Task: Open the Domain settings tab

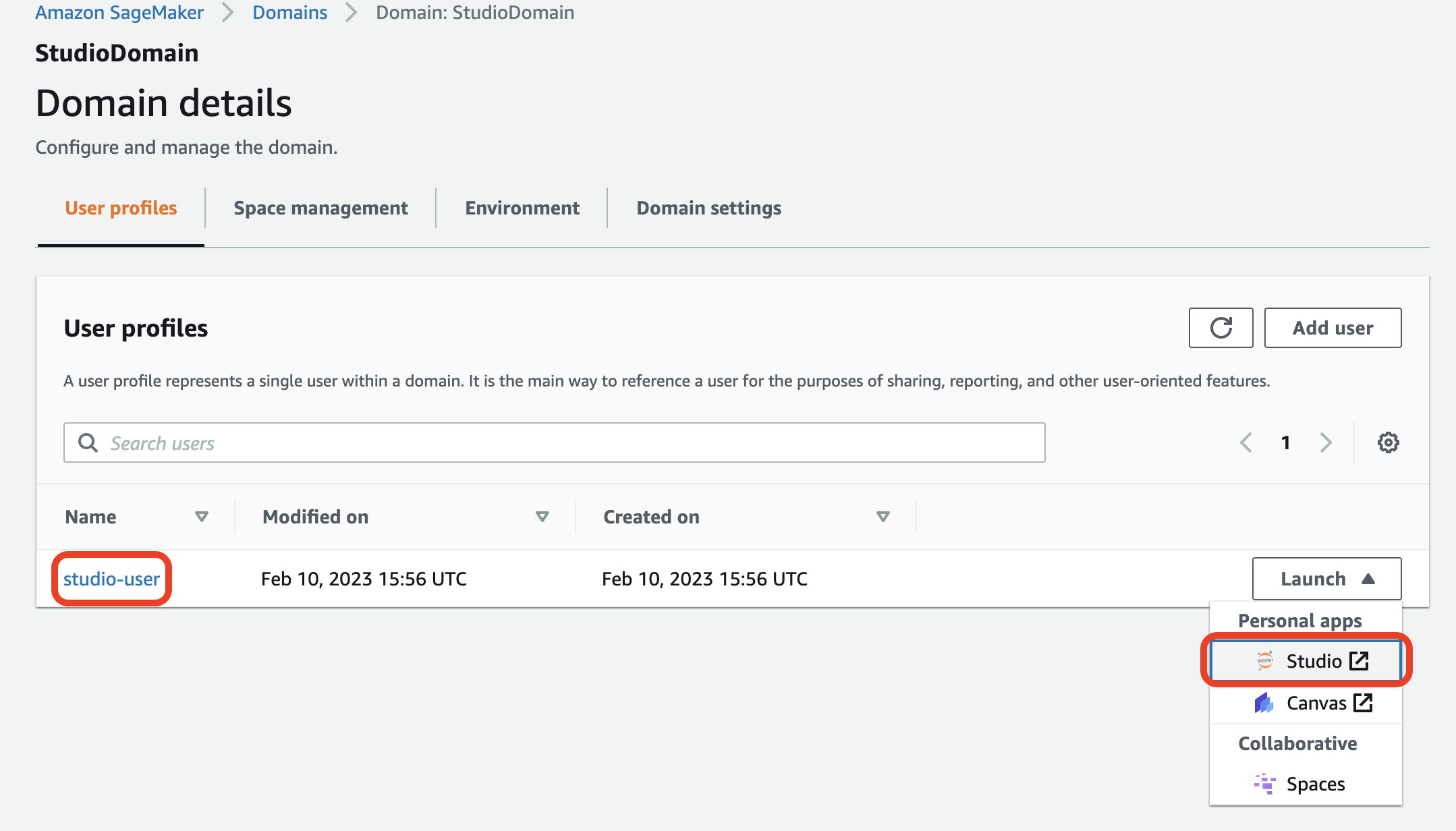Action: tap(708, 208)
